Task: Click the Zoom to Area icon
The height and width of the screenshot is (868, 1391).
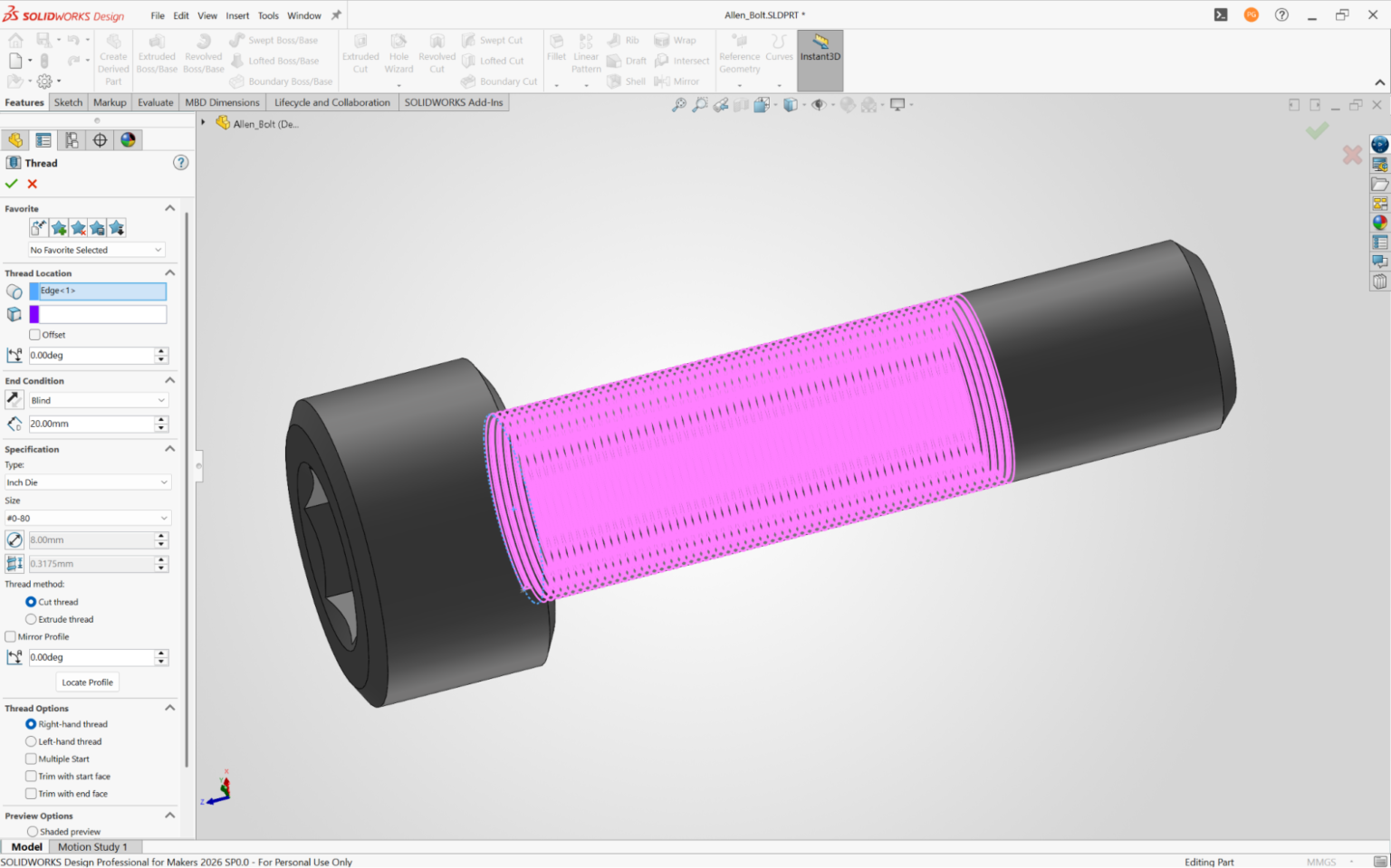Action: (x=700, y=105)
